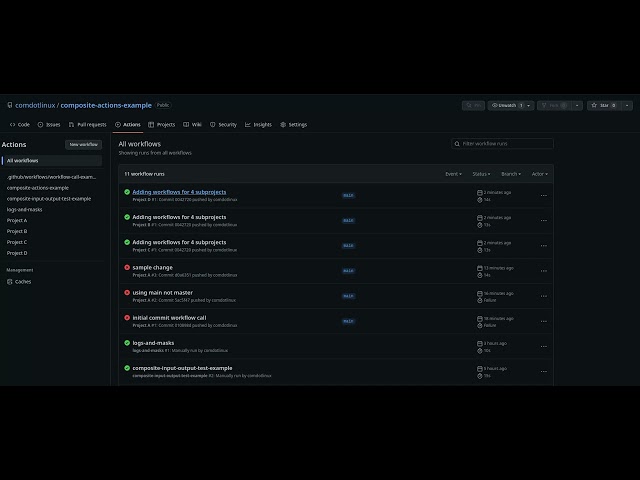The height and width of the screenshot is (480, 640).
Task: Go to the Security tab
Action: coord(223,124)
